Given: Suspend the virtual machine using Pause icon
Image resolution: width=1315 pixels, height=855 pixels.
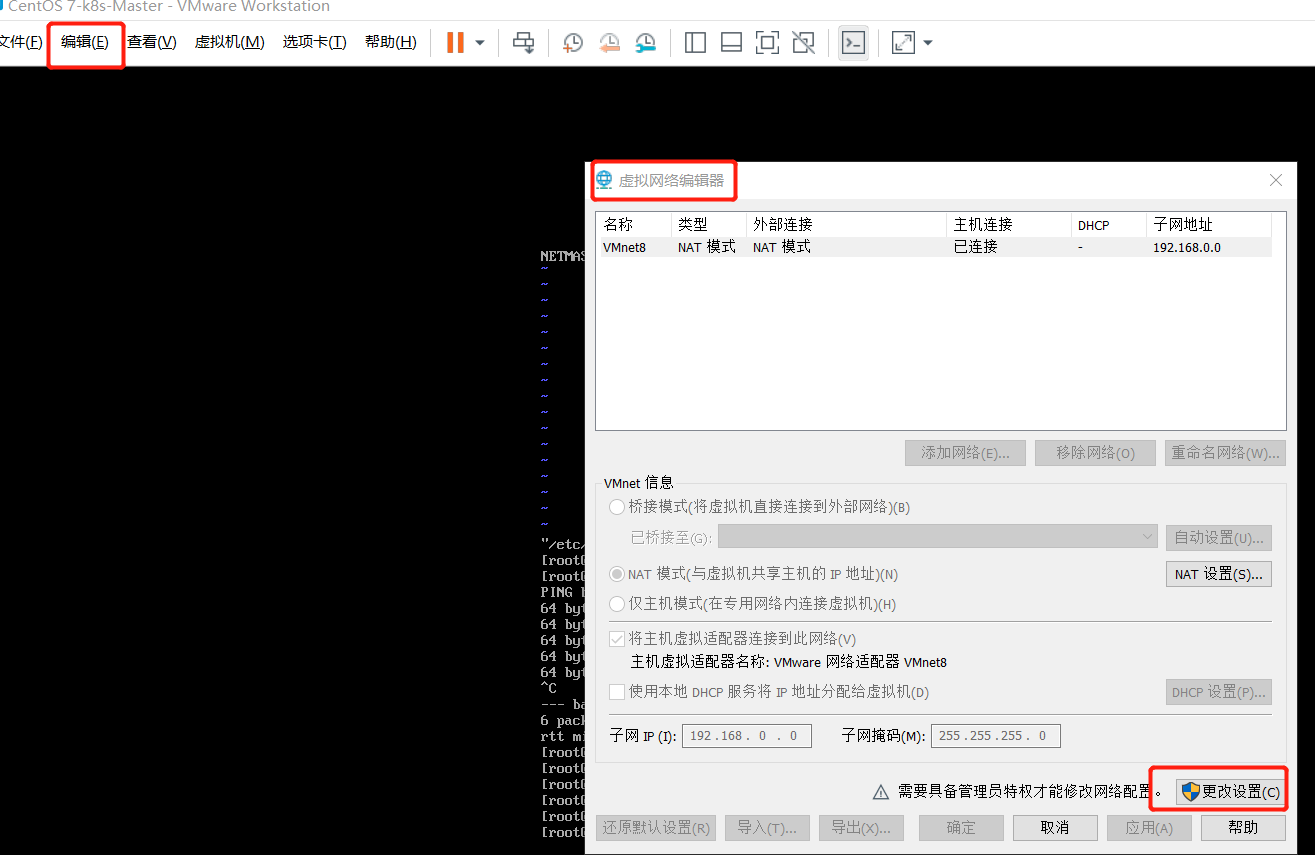Looking at the screenshot, I should coord(457,42).
